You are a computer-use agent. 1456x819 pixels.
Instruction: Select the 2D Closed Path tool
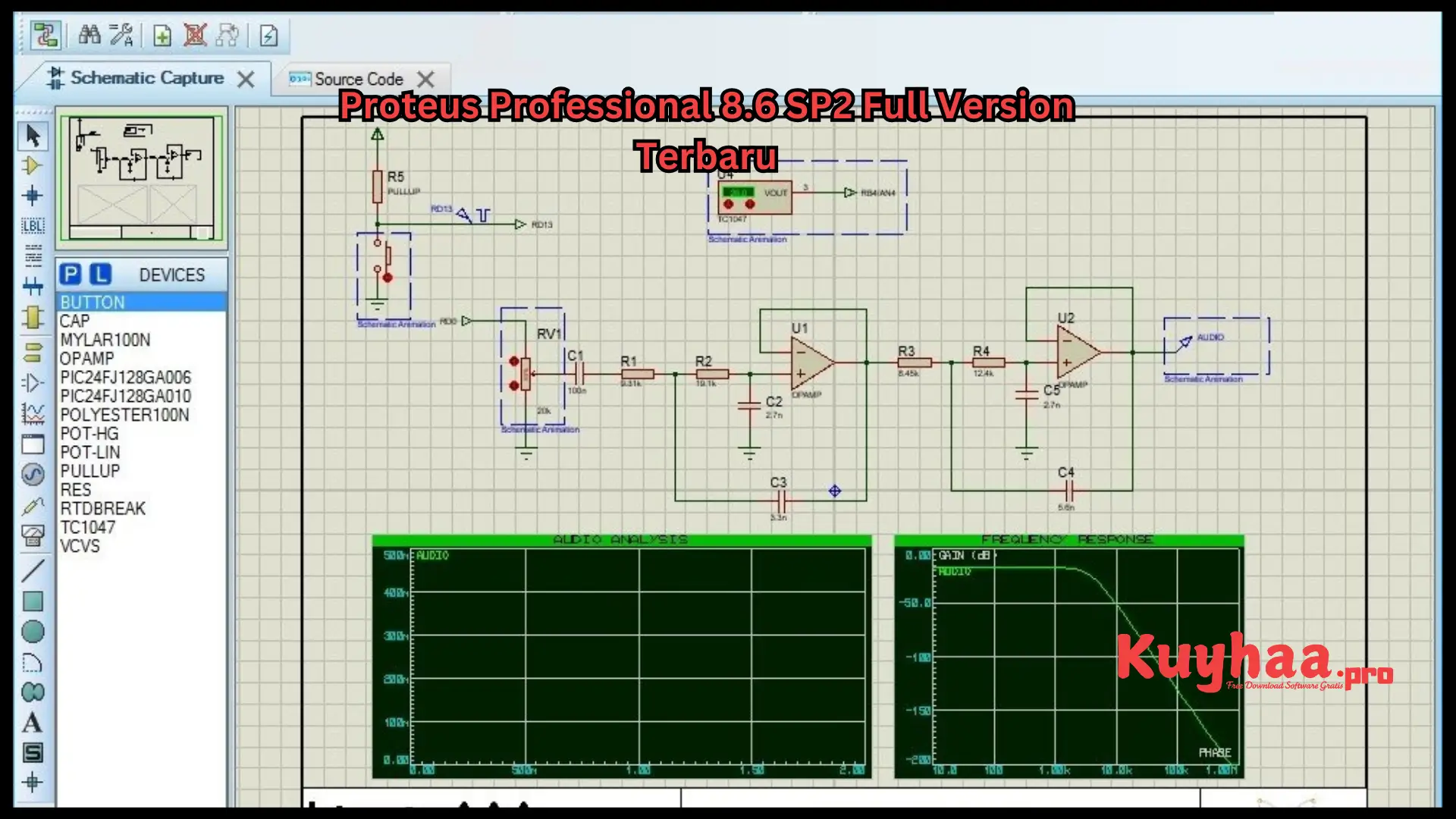coord(33,692)
